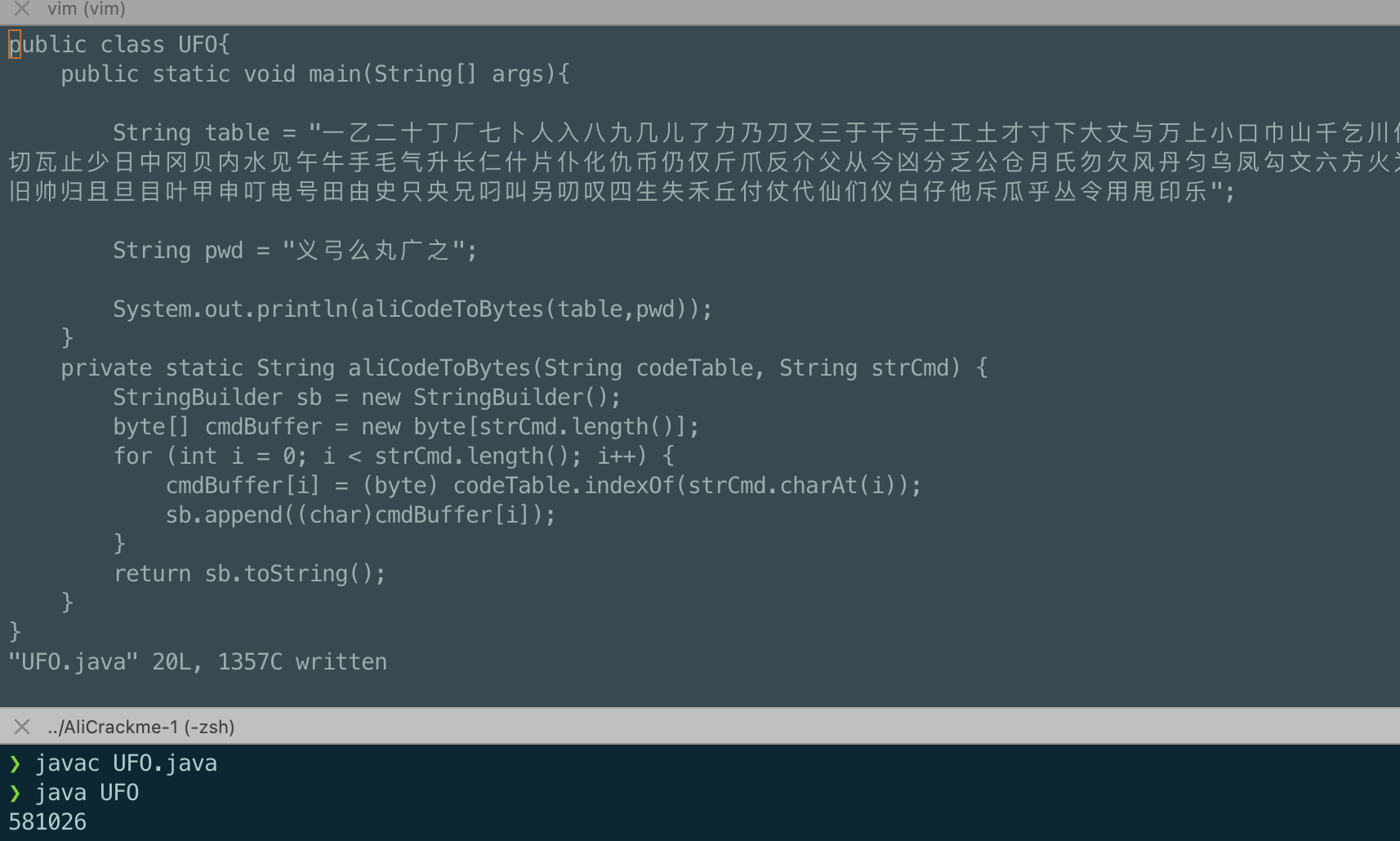Click the highlighted cursor on the first "public"
Screen dimensions: 1400x841
pyautogui.click(x=15, y=44)
